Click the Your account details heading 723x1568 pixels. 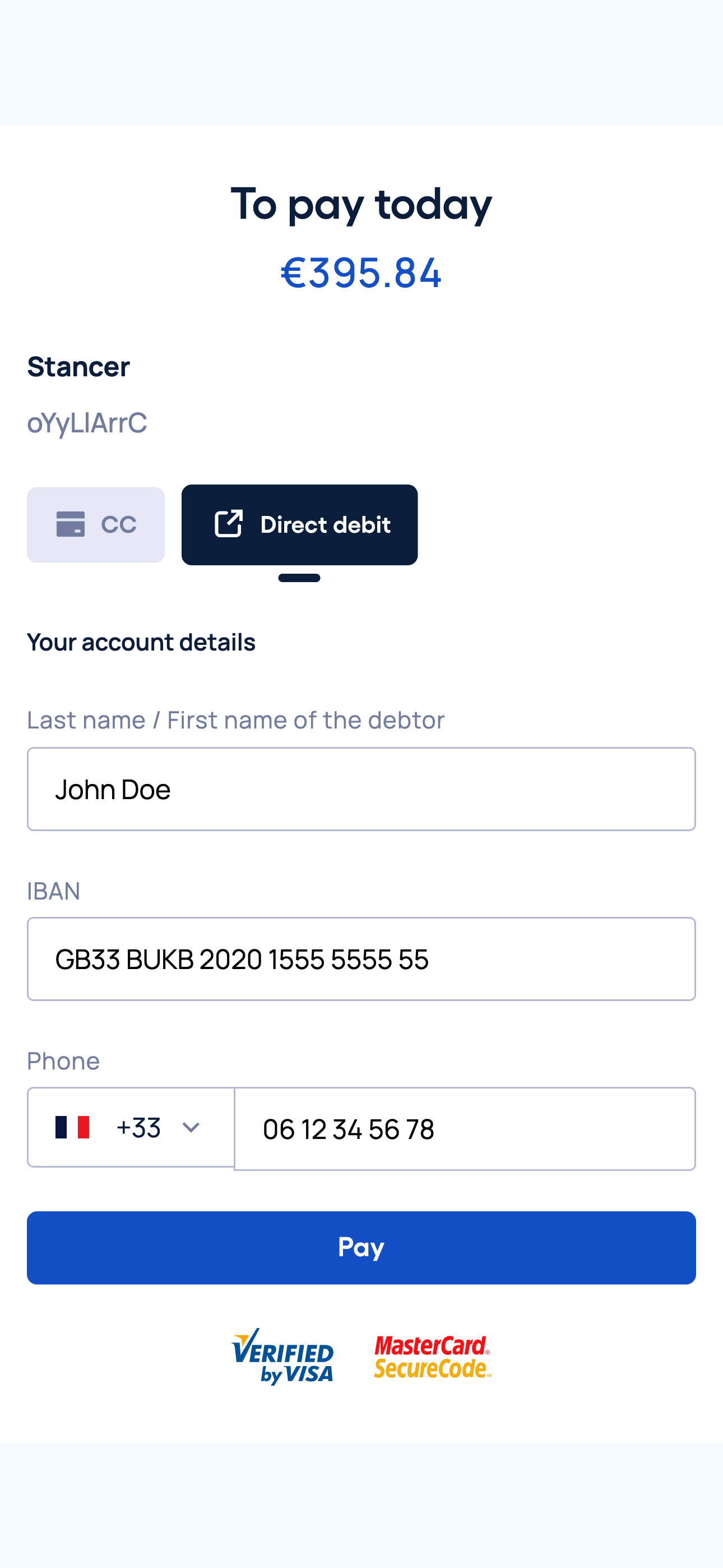(141, 642)
